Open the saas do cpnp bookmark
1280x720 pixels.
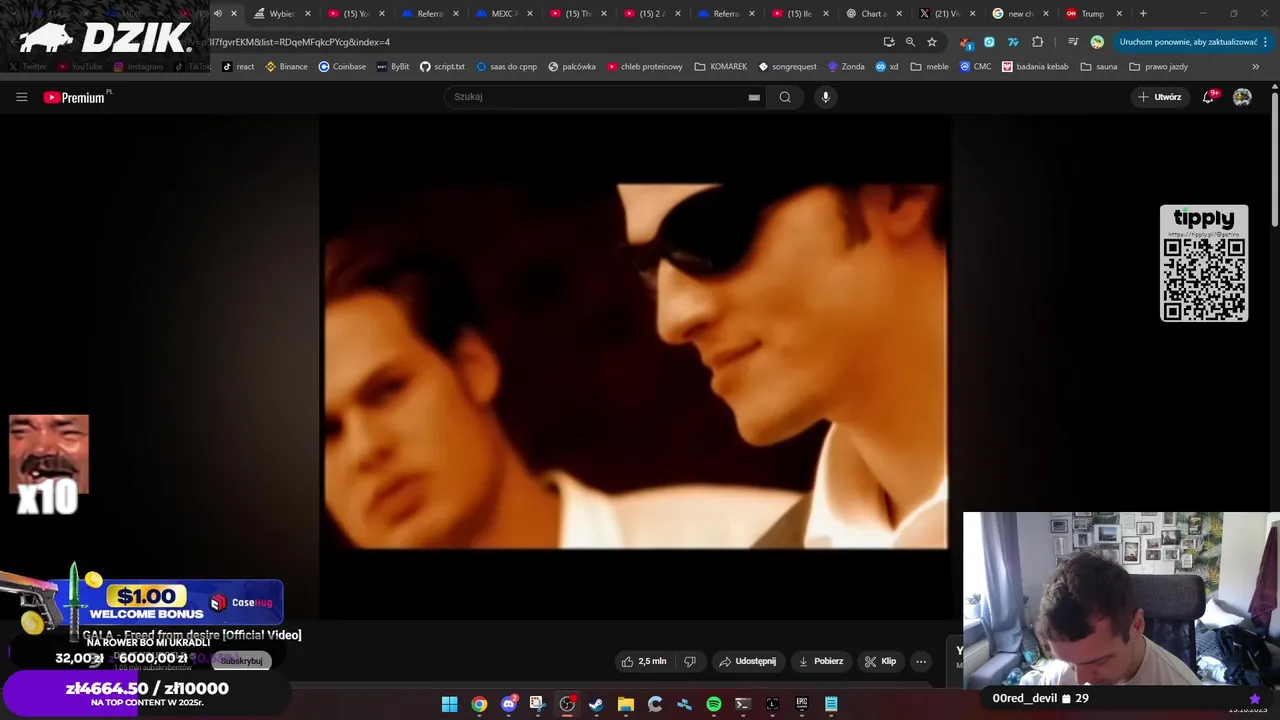pyautogui.click(x=506, y=67)
